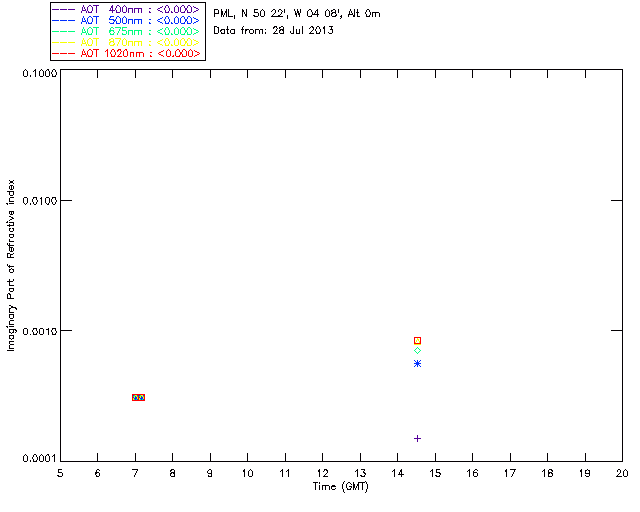640x512 pixels.
Task: Click the 0.0100 y-axis label
Action: pyautogui.click(x=40, y=201)
